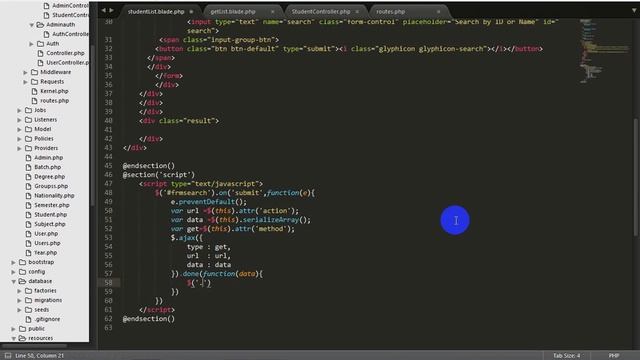Expand the Policies folder arrow

[19, 139]
